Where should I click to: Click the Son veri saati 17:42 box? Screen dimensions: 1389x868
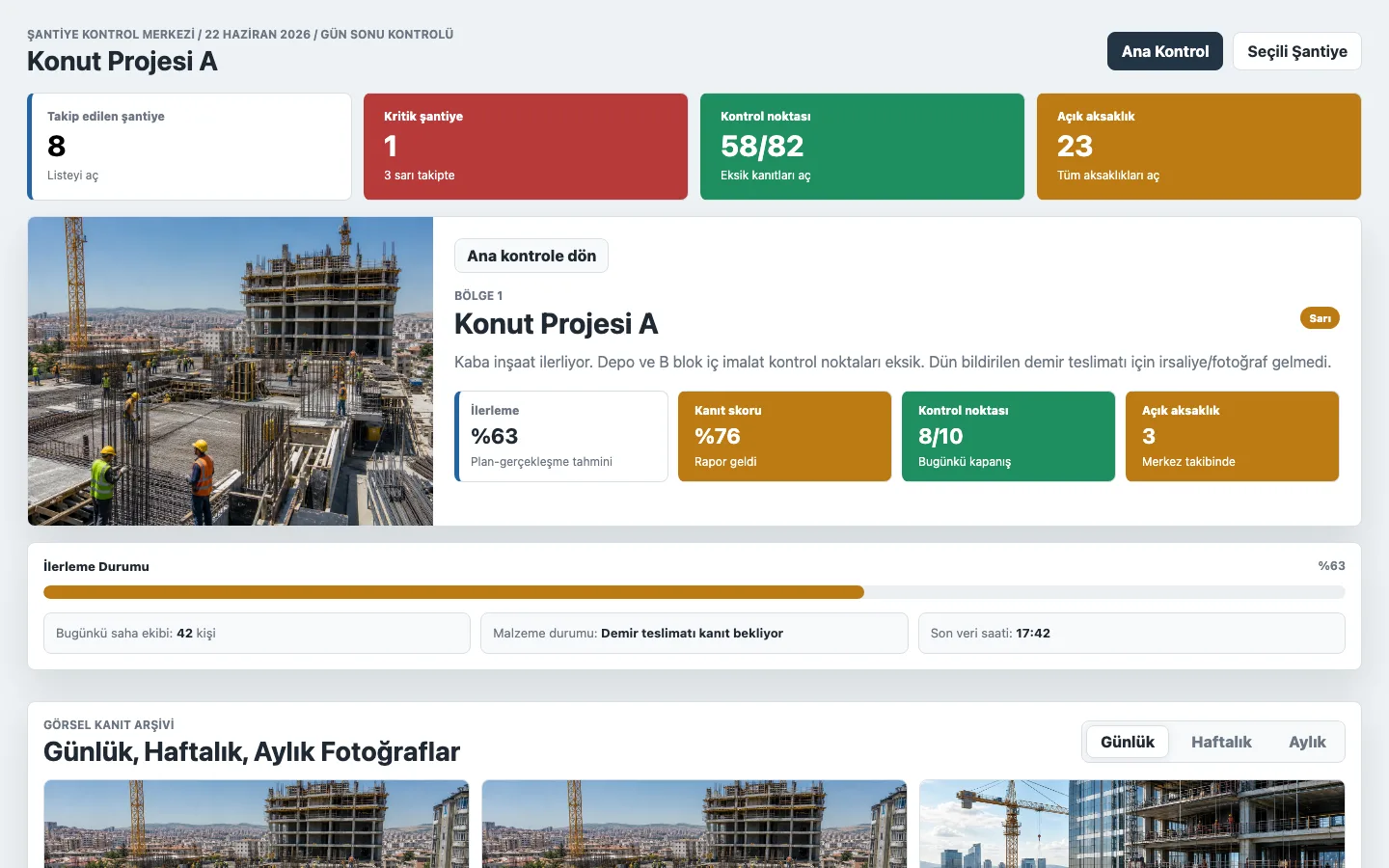pyautogui.click(x=1131, y=634)
